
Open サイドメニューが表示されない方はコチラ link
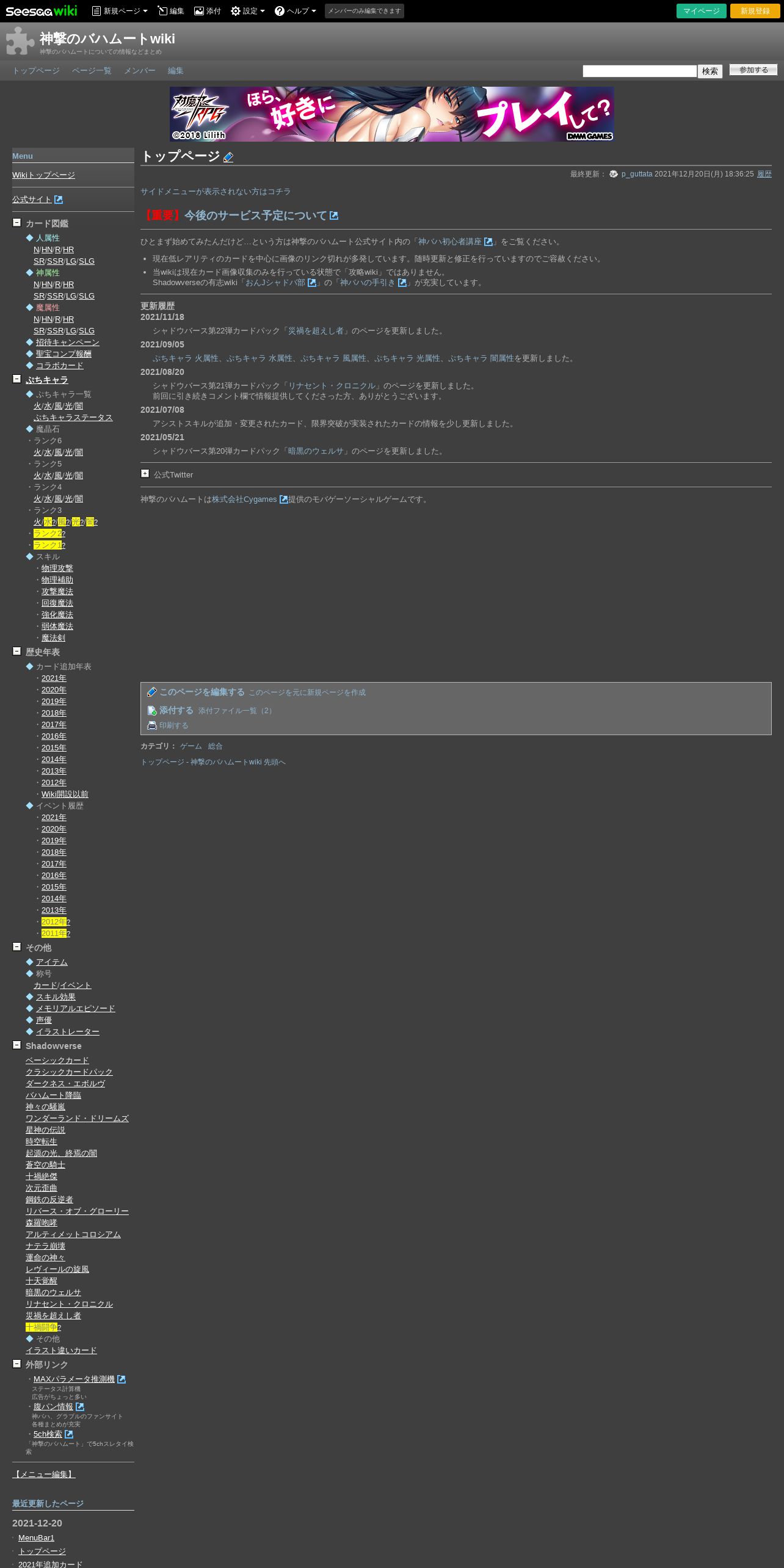tap(216, 192)
